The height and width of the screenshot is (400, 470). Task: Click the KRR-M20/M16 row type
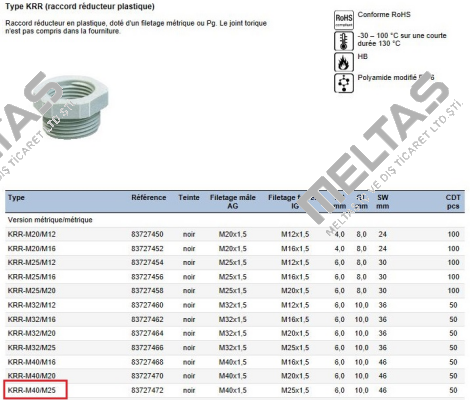(32, 248)
